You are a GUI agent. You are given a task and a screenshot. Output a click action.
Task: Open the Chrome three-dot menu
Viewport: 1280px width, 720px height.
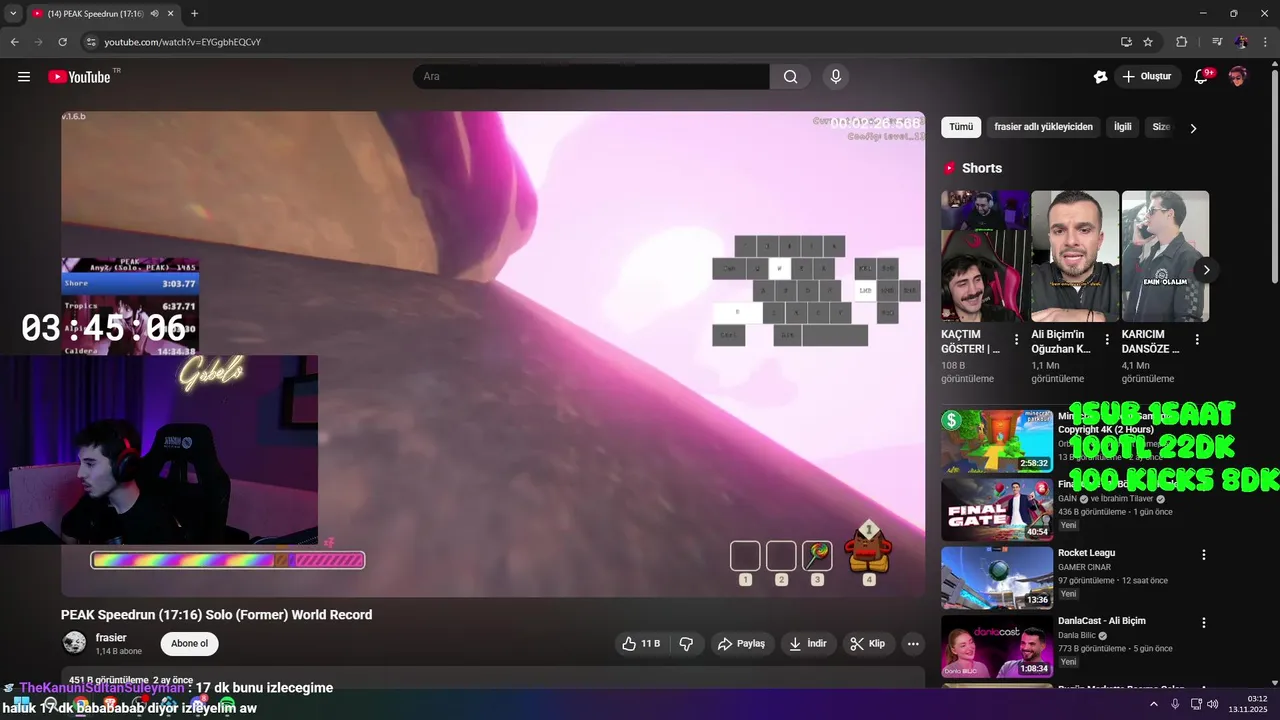[x=1263, y=42]
